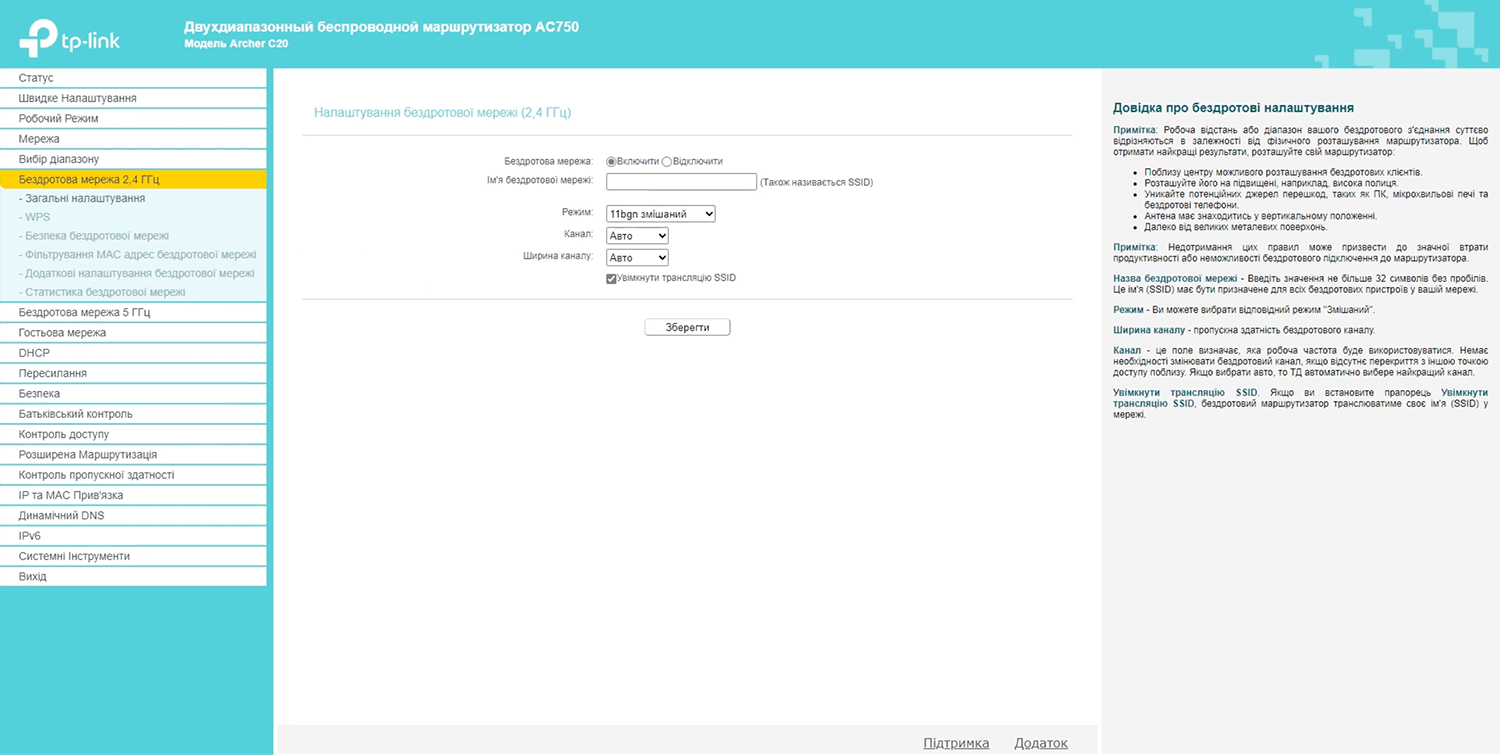Go to Швидке Налаштування menu
The width and height of the screenshot is (1500, 755).
click(77, 98)
